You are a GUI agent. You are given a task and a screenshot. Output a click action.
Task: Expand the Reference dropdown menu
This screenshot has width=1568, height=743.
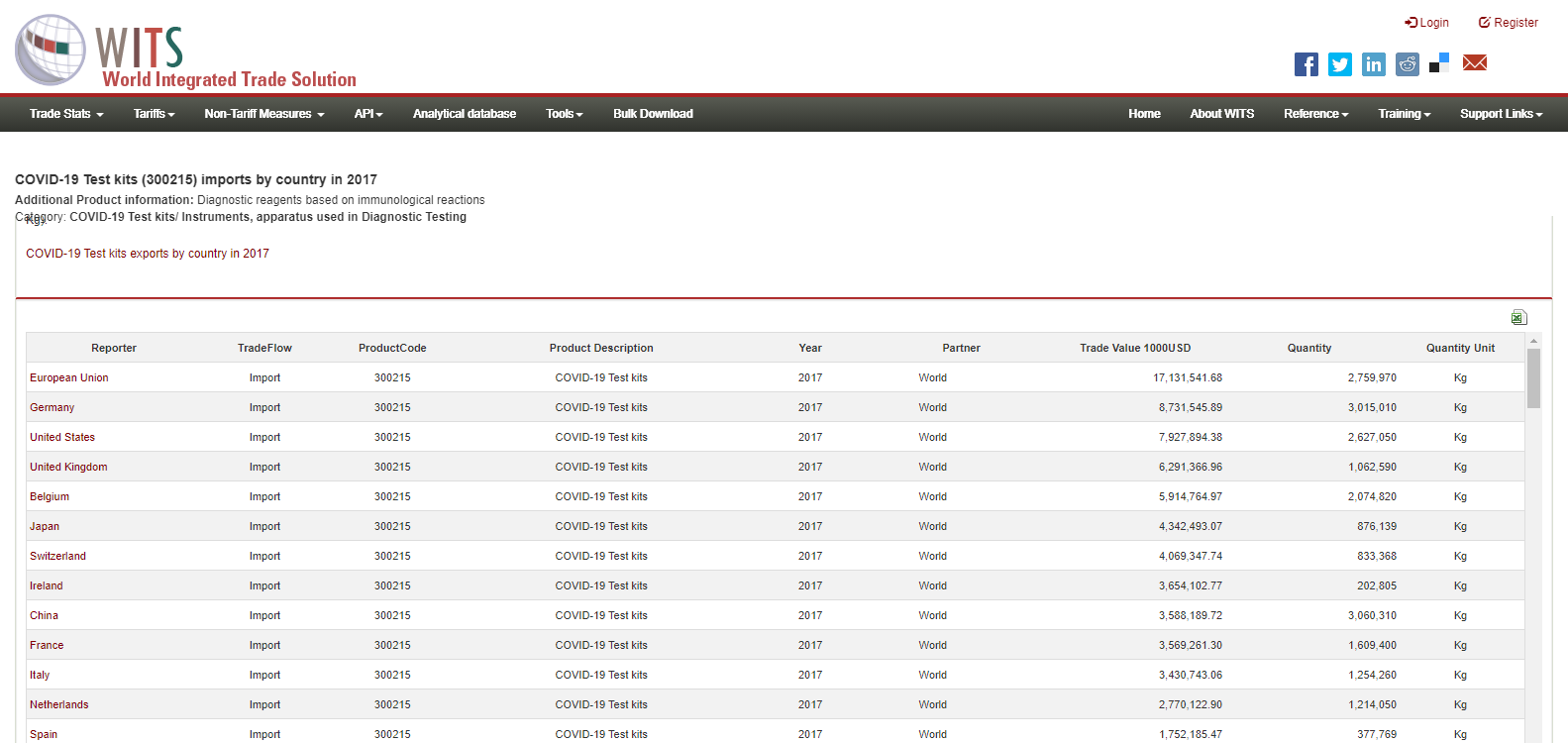1316,114
